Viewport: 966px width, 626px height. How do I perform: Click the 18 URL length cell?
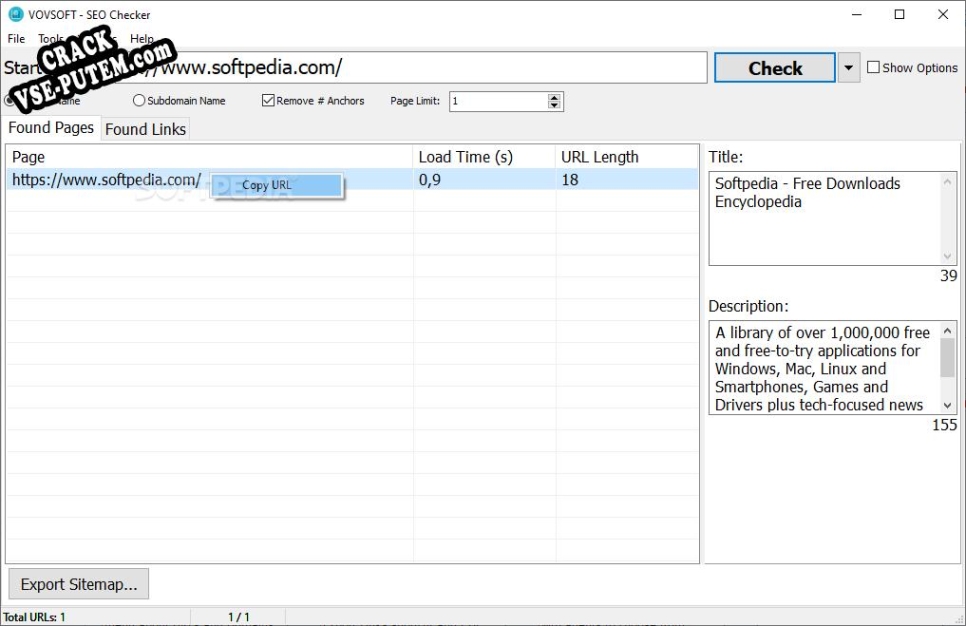point(627,179)
